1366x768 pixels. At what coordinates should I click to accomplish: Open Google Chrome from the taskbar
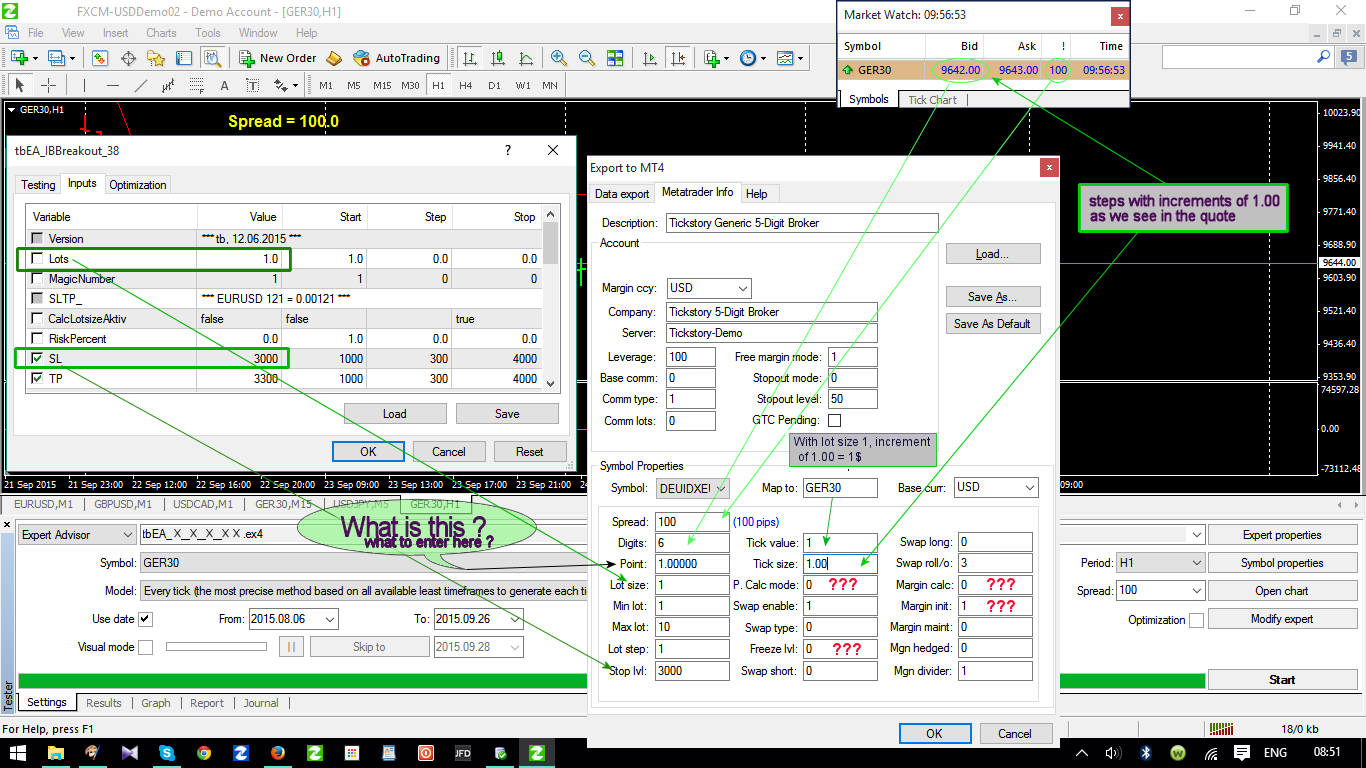(x=203, y=752)
